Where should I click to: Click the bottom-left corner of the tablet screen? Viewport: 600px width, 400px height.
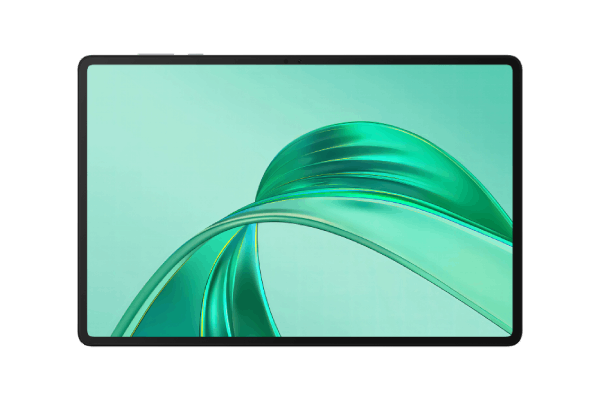pos(89,334)
